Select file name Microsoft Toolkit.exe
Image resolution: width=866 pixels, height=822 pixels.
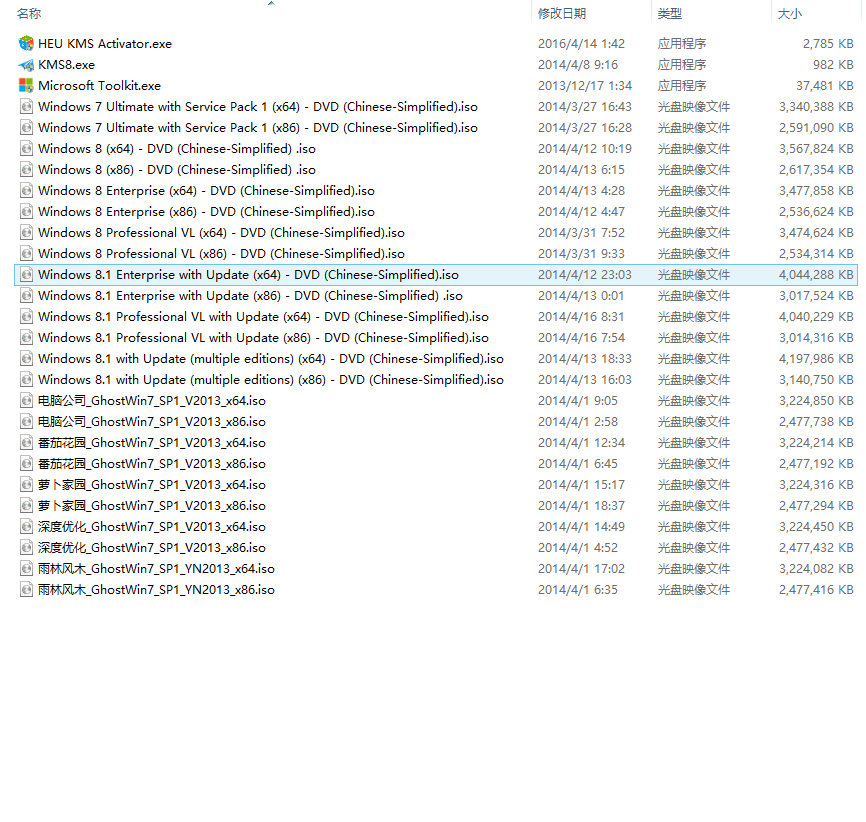(x=99, y=86)
